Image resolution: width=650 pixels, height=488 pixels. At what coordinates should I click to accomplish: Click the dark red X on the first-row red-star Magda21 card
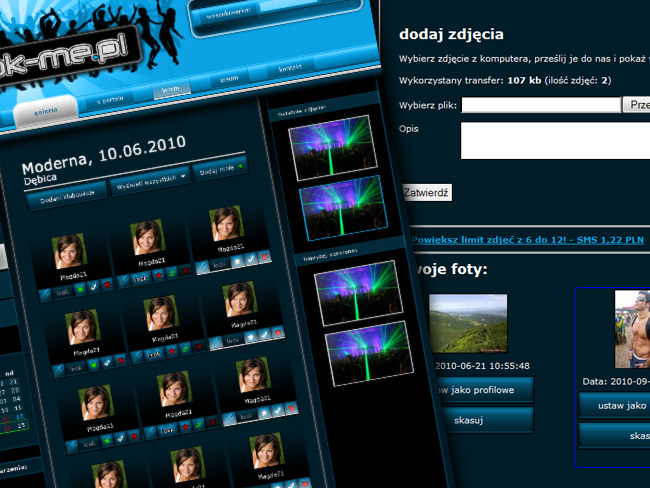tap(186, 271)
